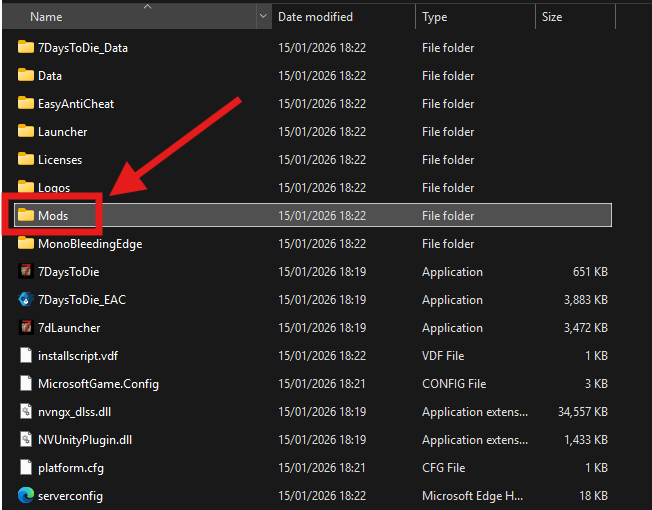Select the platform.cfg file name
652x510 pixels.
pyautogui.click(x=71, y=468)
